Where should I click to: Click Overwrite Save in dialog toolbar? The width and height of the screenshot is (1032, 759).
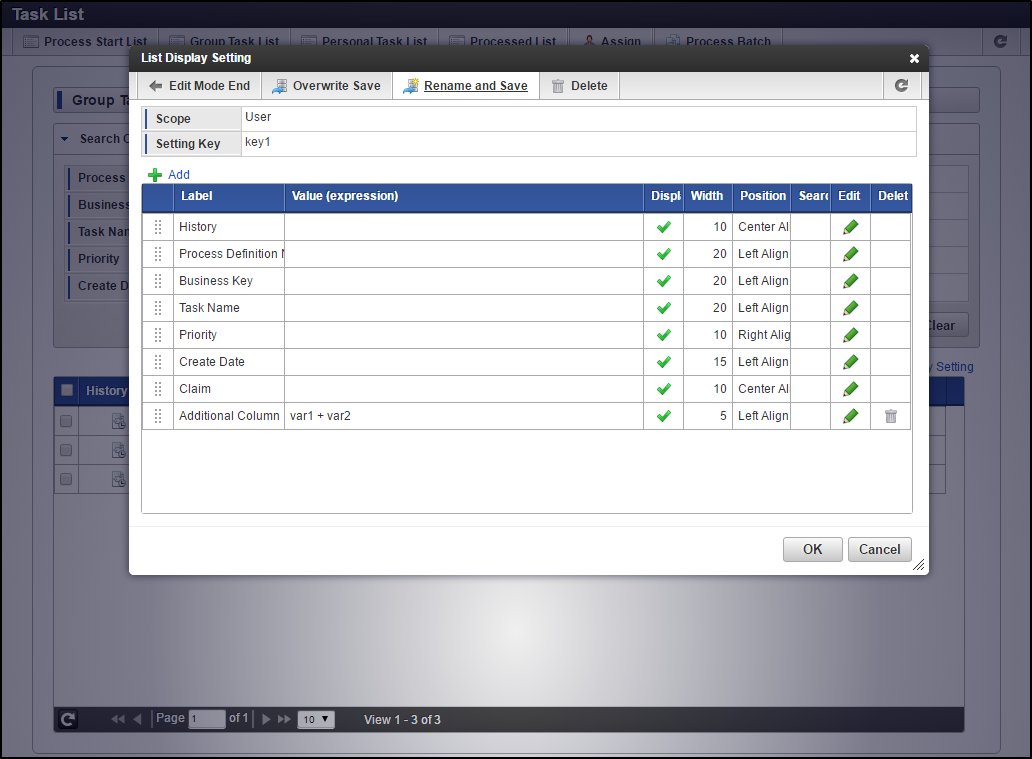tap(326, 86)
